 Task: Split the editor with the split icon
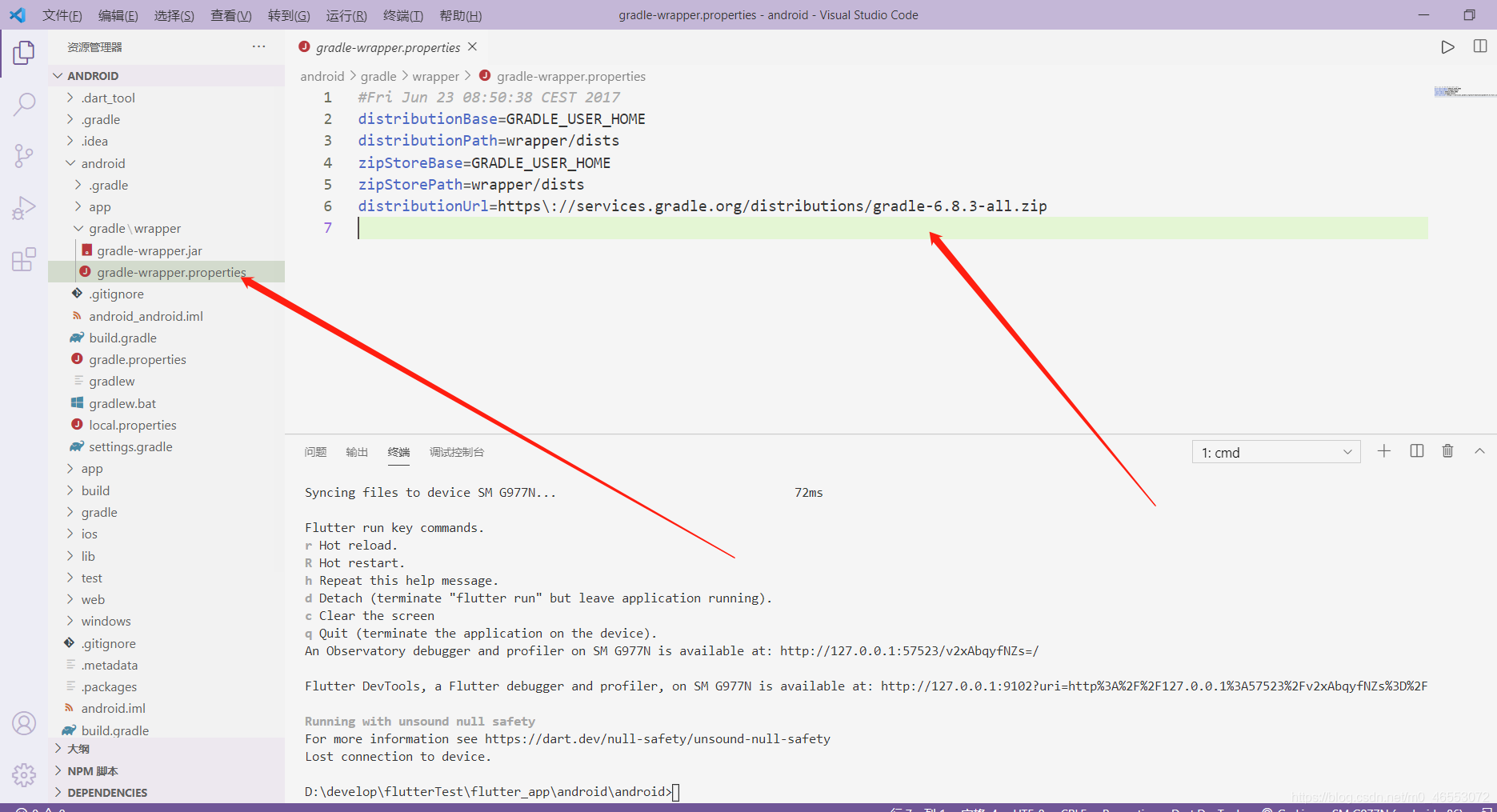(1480, 46)
